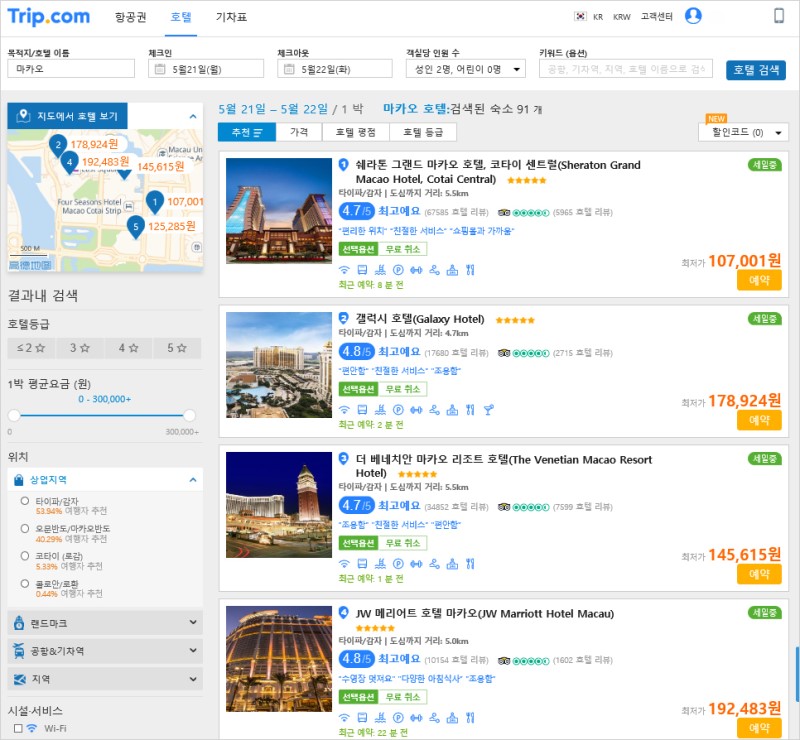Select the 오문반도/마카오반도 radio button

coord(24,528)
